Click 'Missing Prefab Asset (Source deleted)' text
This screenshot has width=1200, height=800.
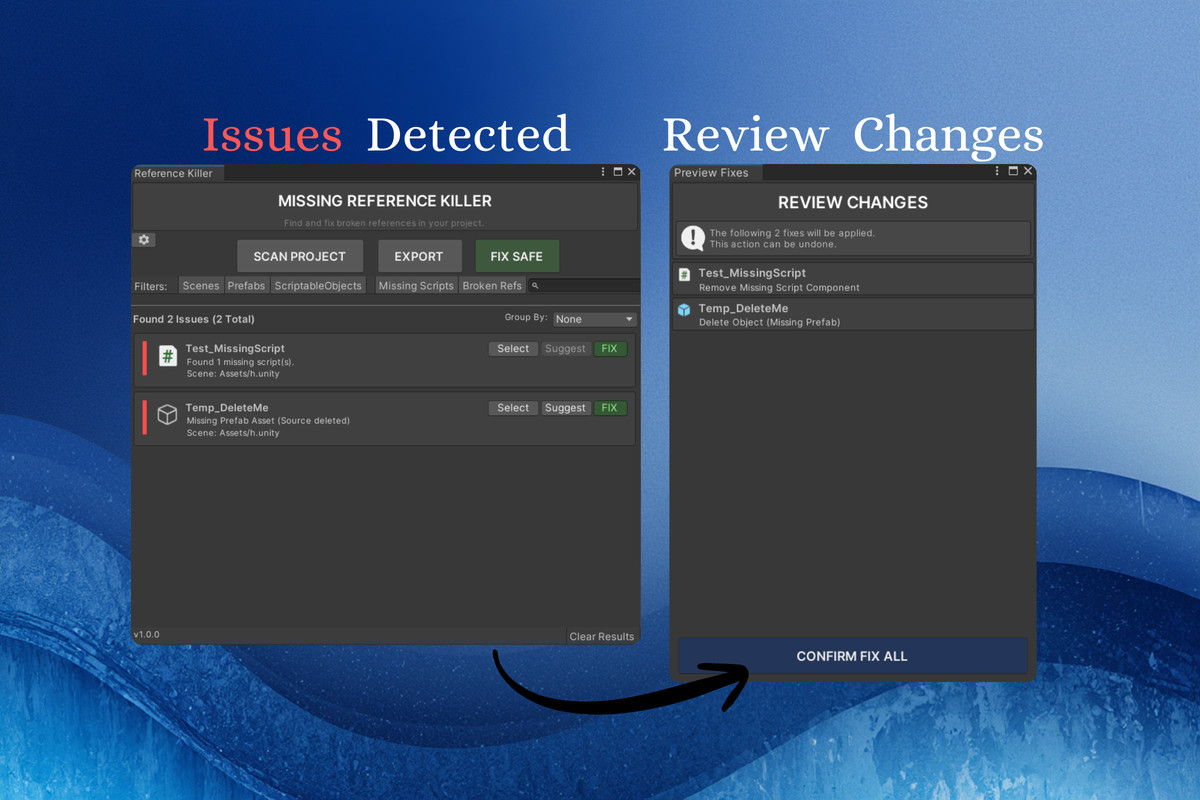[x=268, y=421]
